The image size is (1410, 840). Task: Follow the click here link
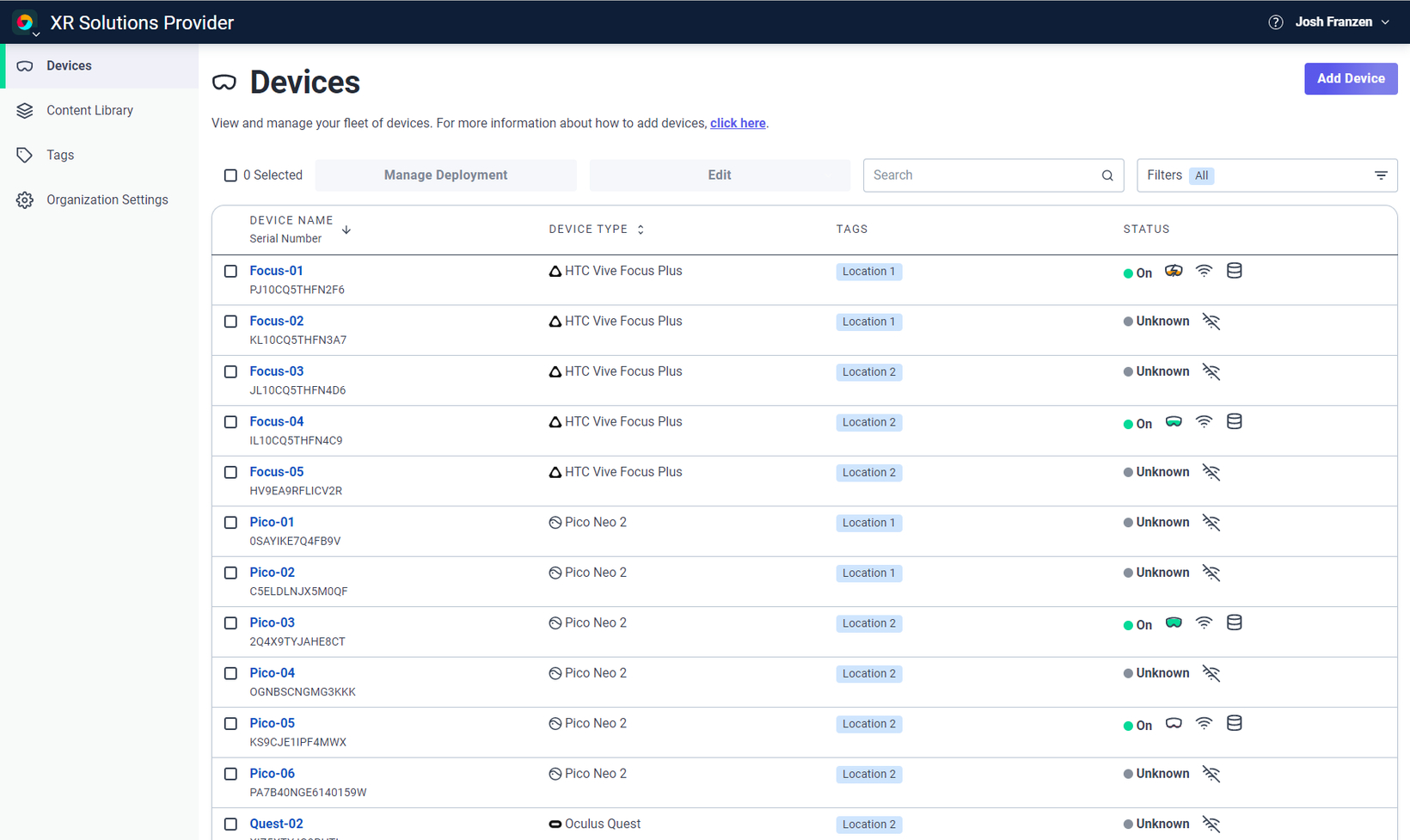point(738,123)
